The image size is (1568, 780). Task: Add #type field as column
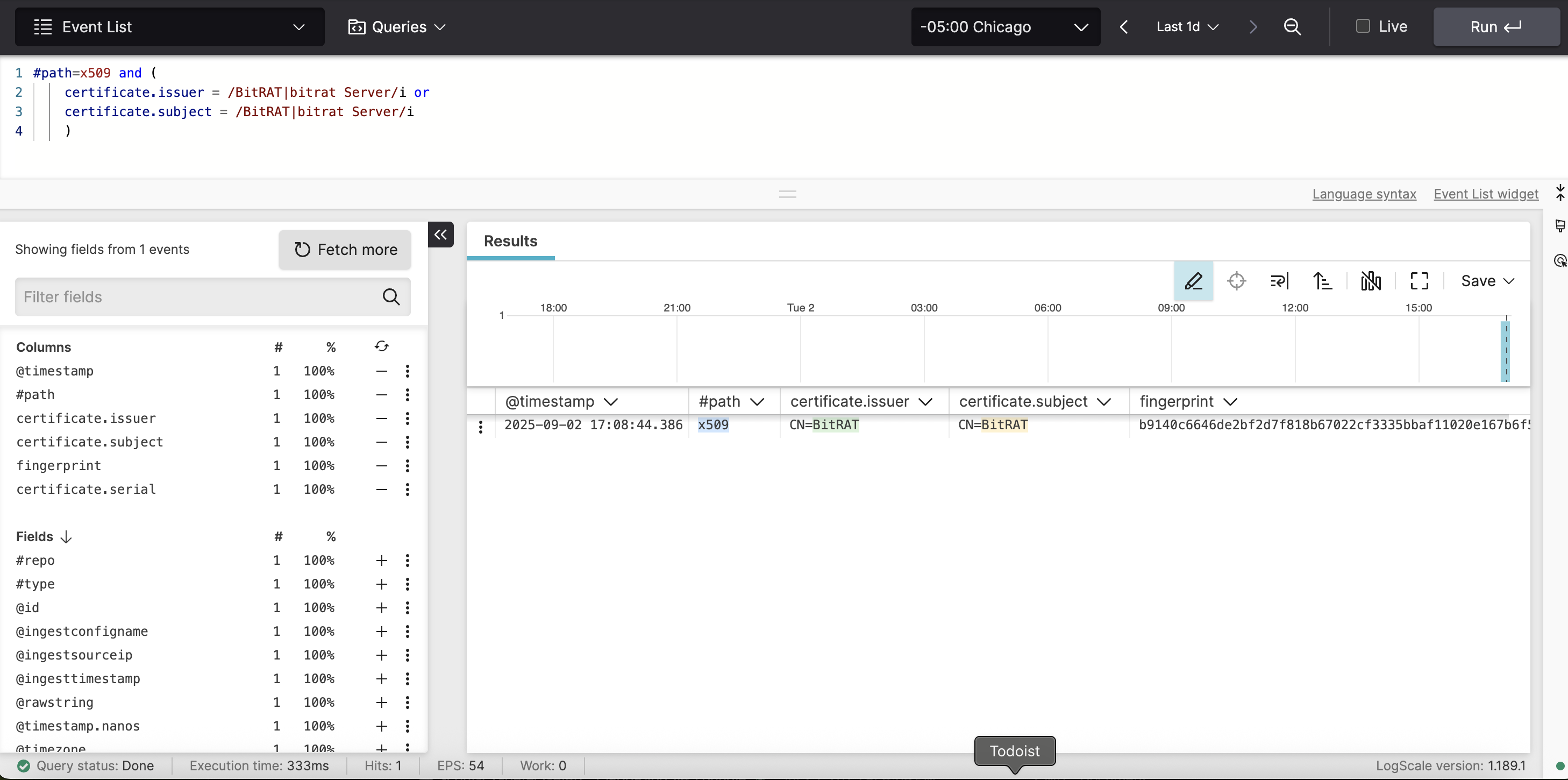tap(382, 584)
